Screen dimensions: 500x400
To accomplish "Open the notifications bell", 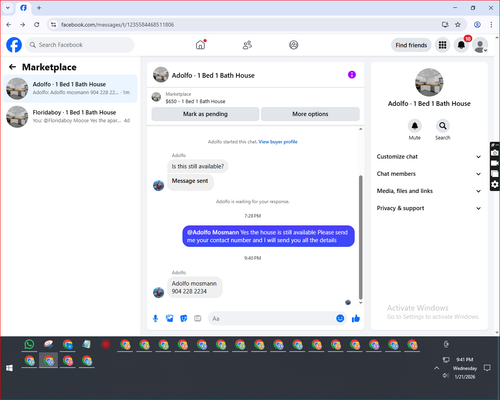I will pyautogui.click(x=461, y=45).
